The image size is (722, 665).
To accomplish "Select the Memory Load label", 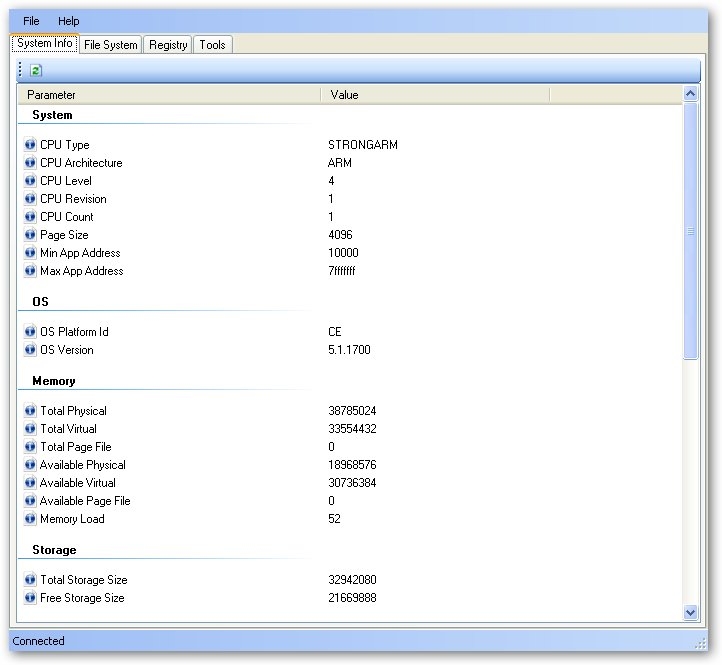I will coord(72,519).
